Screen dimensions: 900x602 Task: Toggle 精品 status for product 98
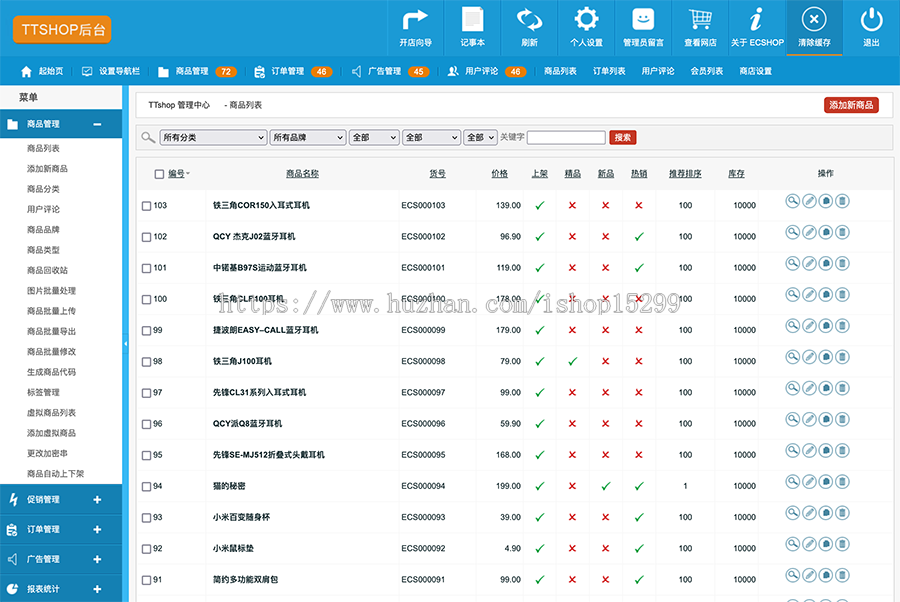click(572, 362)
